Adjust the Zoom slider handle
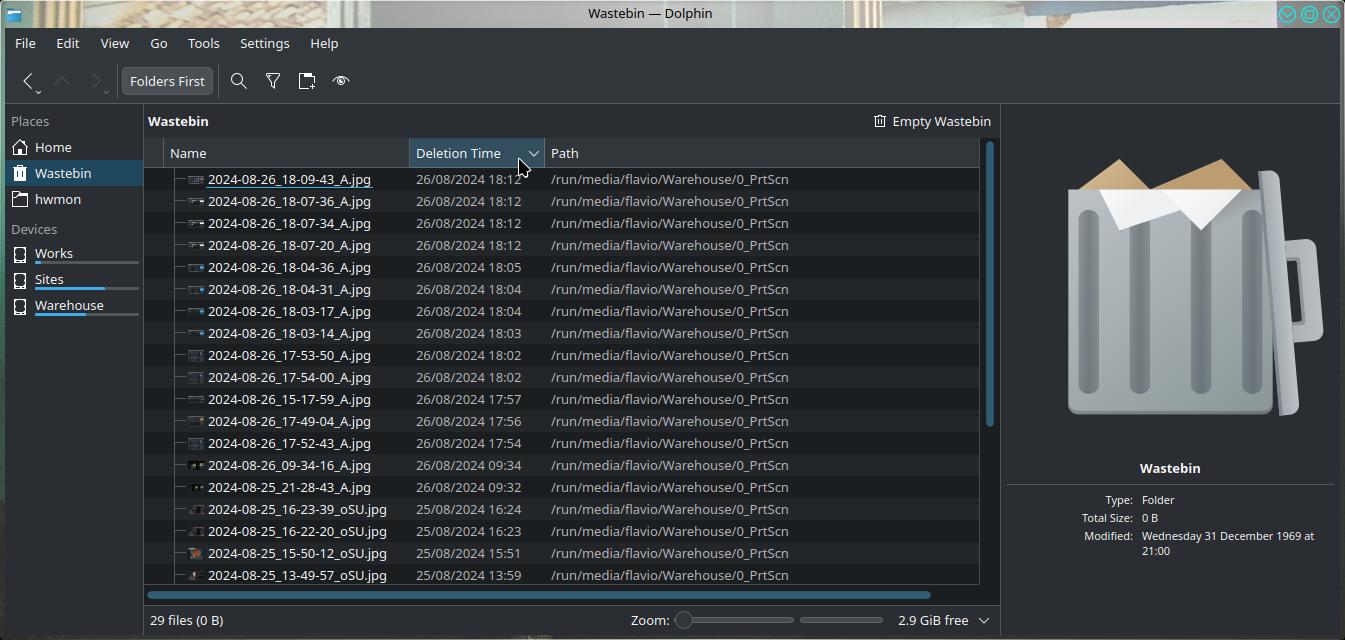The image size is (1345, 640). point(684,620)
